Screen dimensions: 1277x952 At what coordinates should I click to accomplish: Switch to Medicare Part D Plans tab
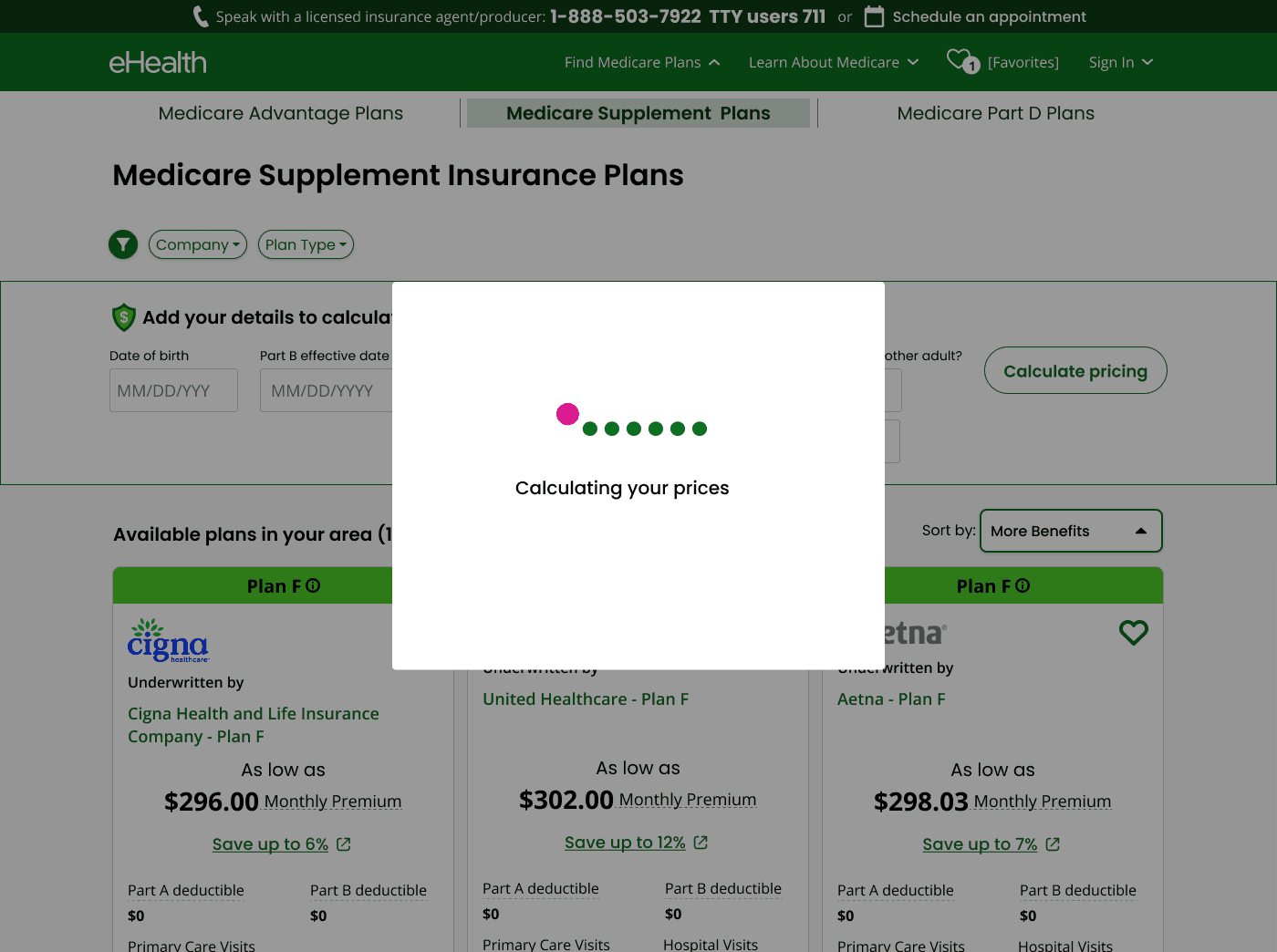(x=996, y=113)
